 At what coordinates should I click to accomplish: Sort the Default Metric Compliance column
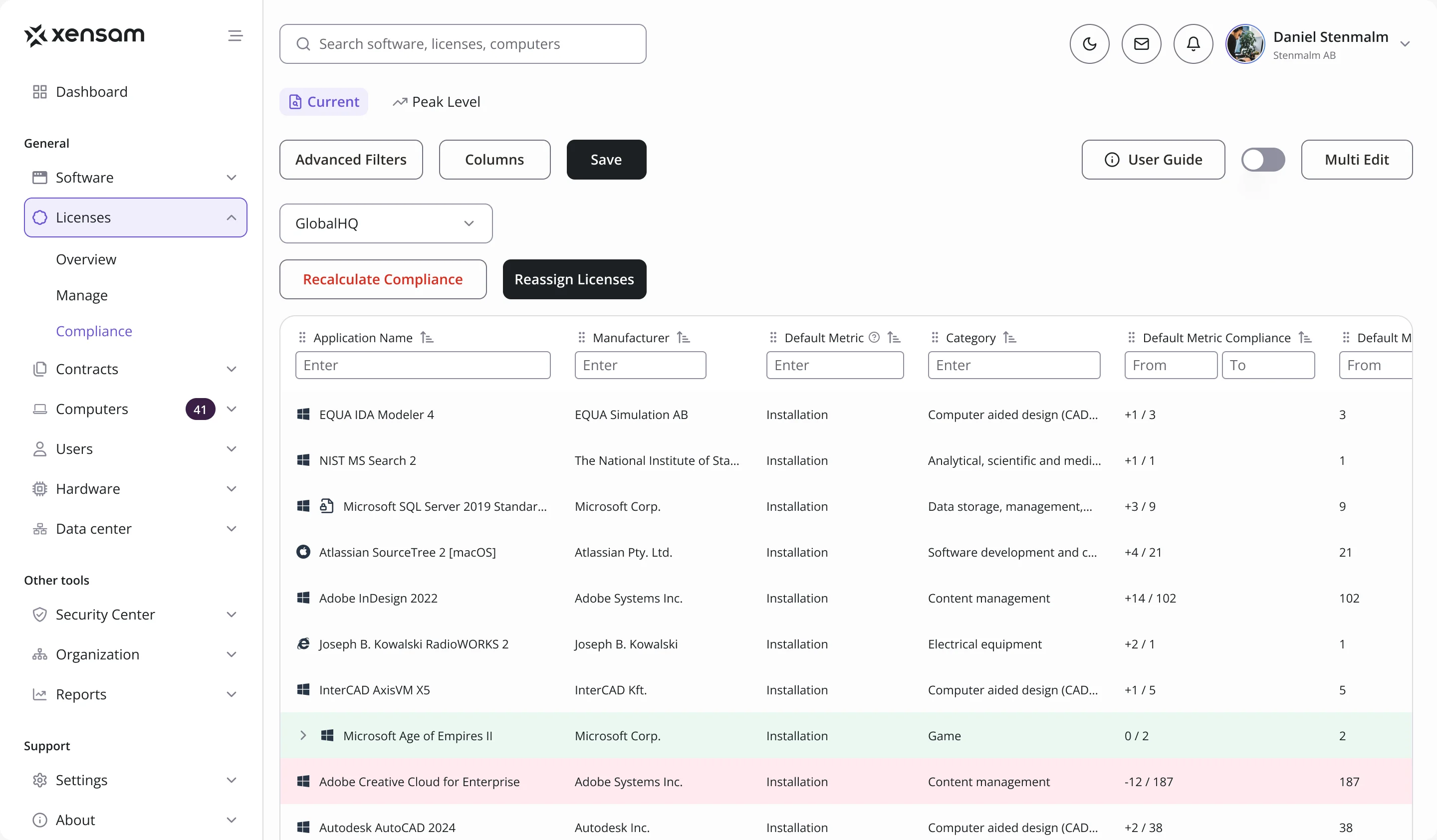coord(1305,337)
